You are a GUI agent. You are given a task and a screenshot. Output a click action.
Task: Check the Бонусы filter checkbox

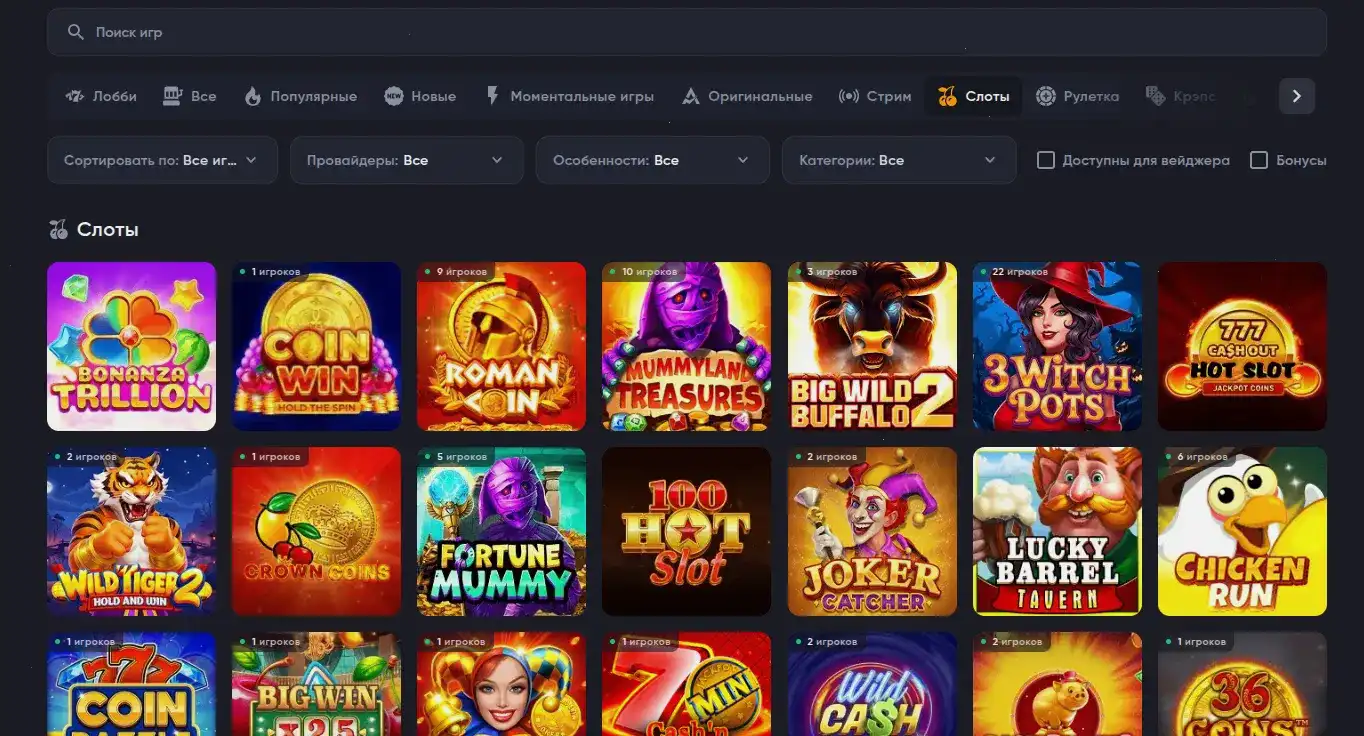pos(1258,159)
